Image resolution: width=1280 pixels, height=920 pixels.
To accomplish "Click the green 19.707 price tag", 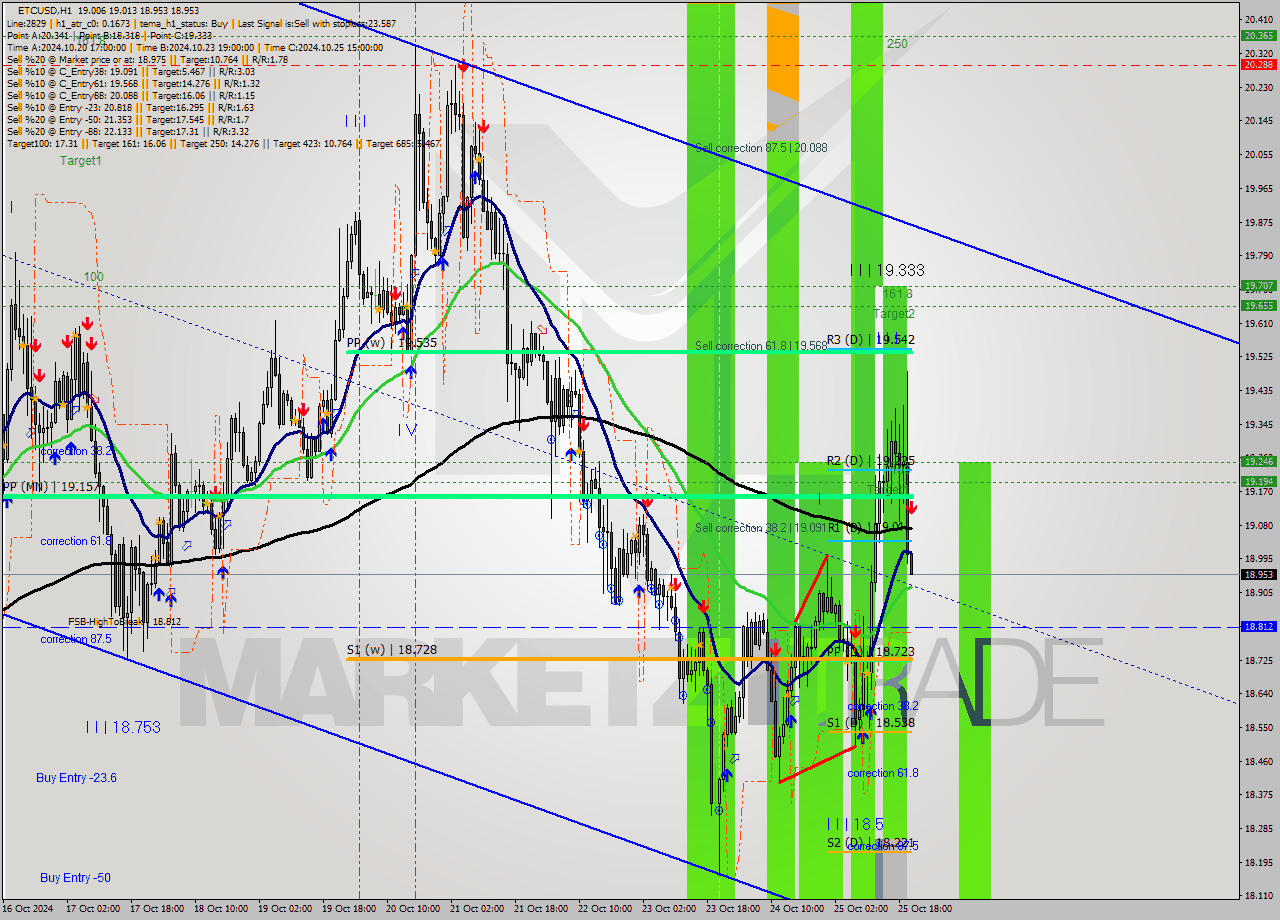I will (x=1258, y=285).
